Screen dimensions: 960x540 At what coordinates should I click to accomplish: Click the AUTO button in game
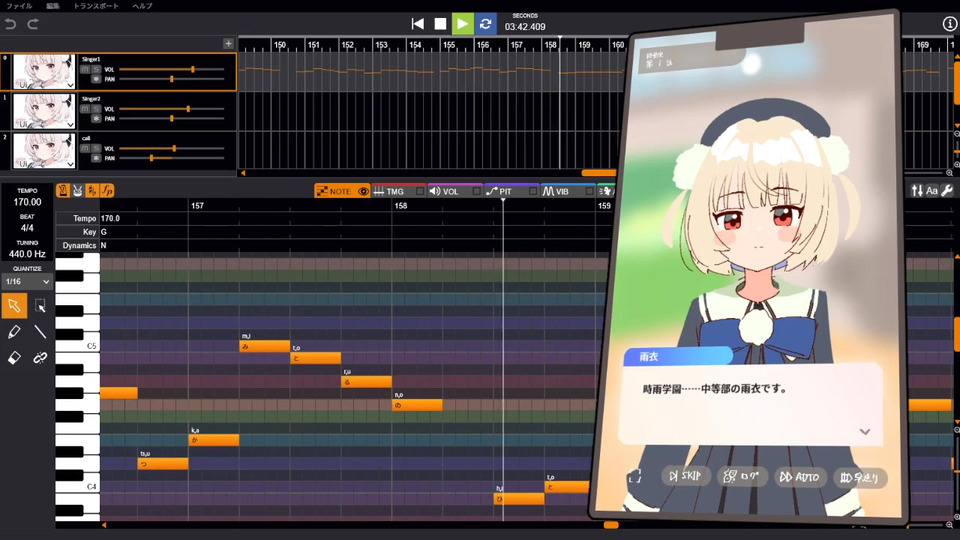coord(800,476)
